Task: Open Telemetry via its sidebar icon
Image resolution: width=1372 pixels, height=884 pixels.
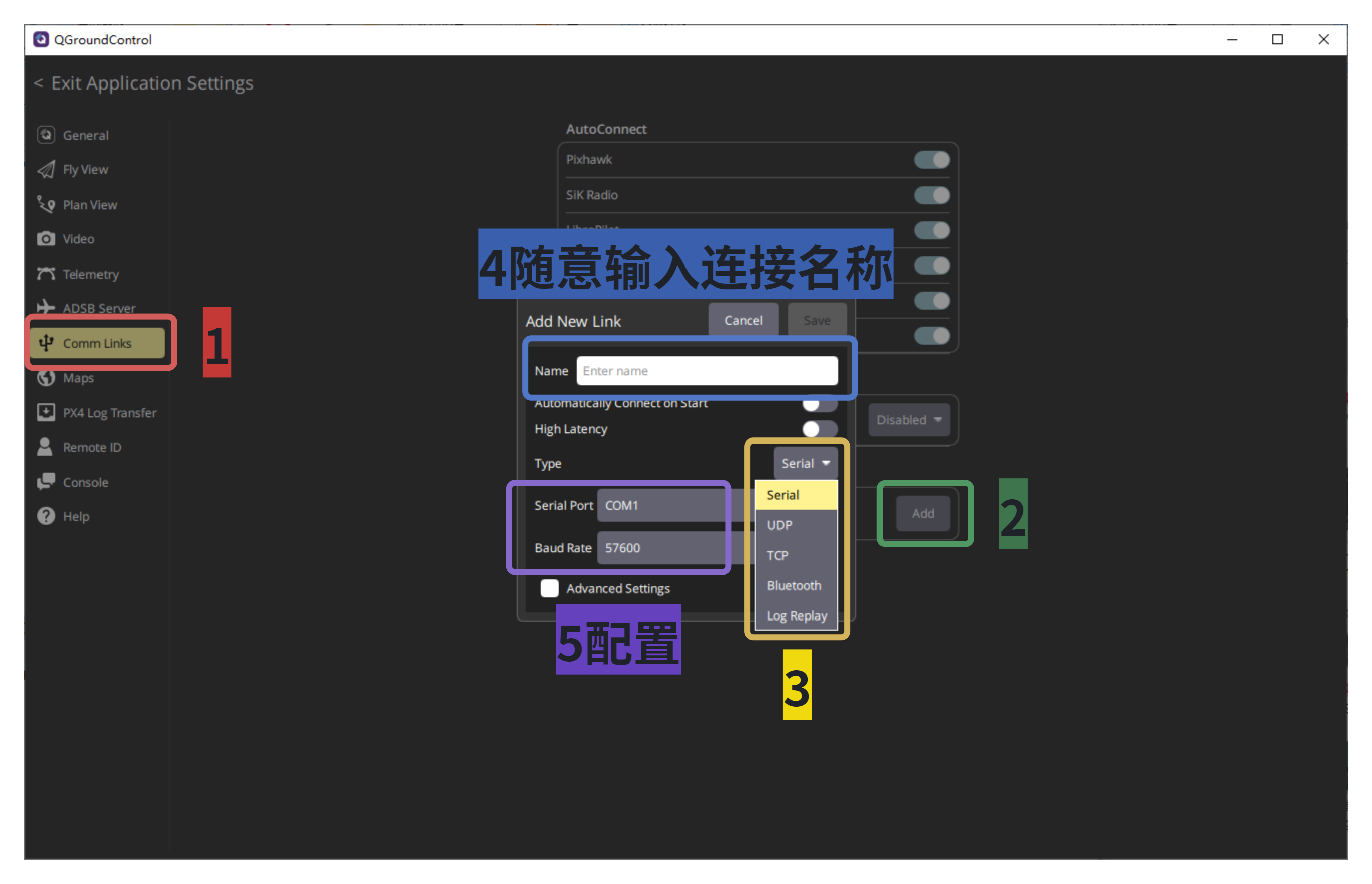Action: coord(46,273)
